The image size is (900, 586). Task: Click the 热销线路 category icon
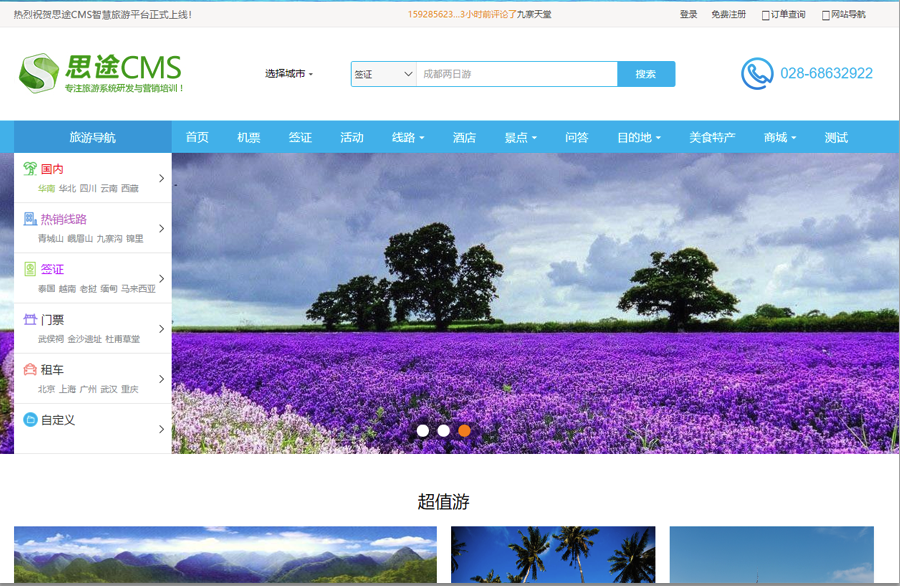(x=30, y=219)
